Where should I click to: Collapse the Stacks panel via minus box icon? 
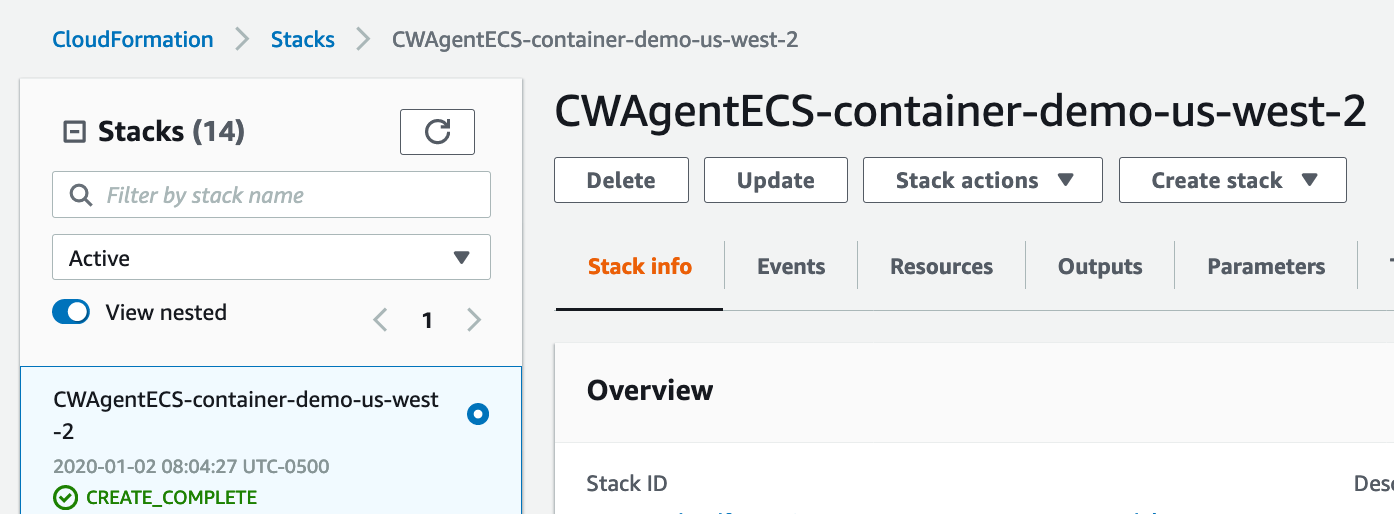point(74,132)
